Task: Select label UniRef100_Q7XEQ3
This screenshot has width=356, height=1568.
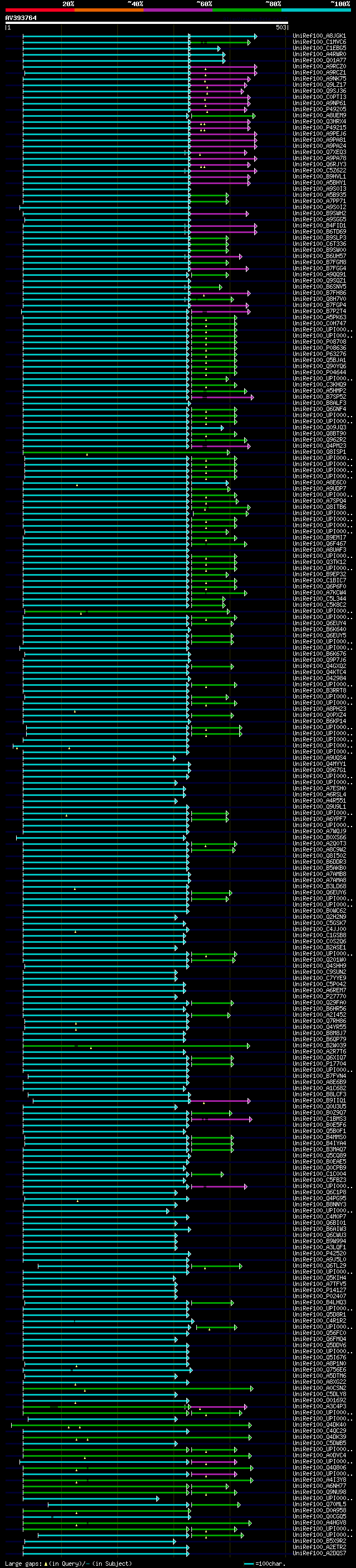Action: click(x=319, y=151)
